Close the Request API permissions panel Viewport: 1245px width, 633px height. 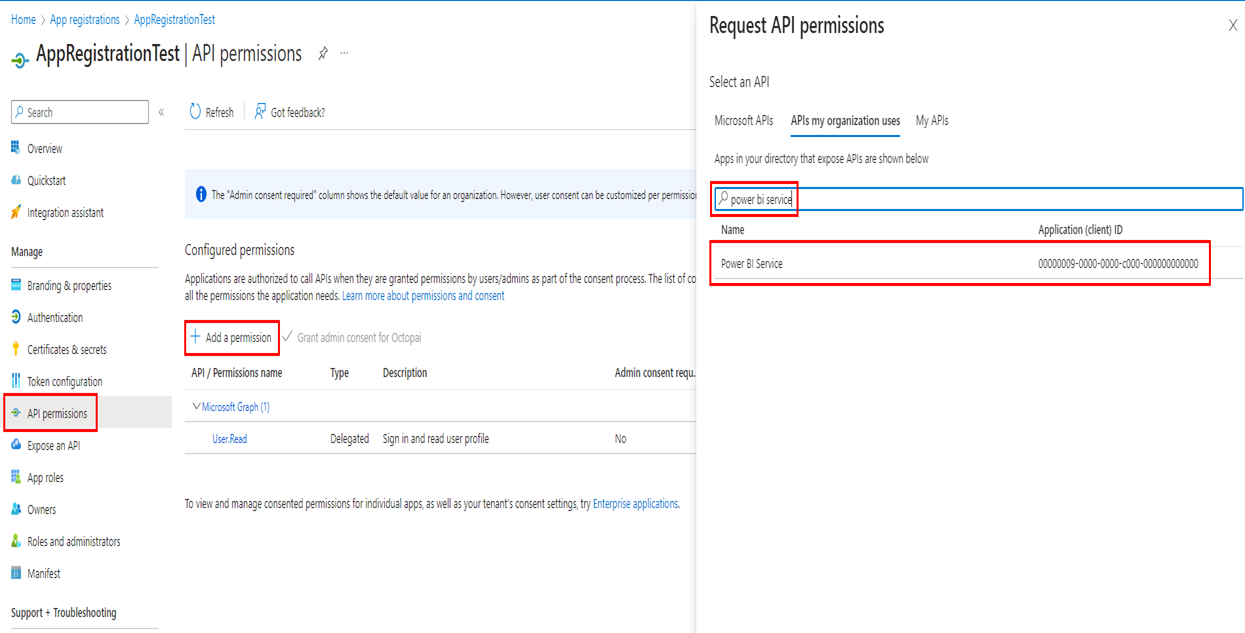pyautogui.click(x=1232, y=26)
